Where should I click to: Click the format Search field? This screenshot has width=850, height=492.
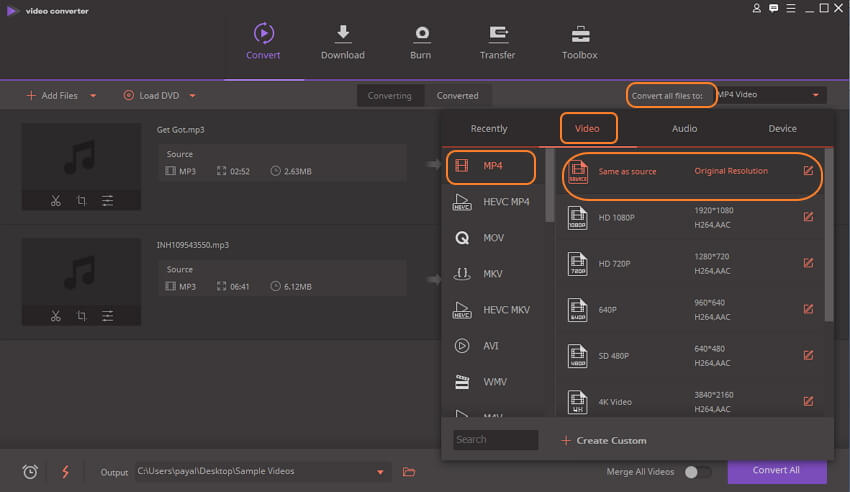click(495, 440)
